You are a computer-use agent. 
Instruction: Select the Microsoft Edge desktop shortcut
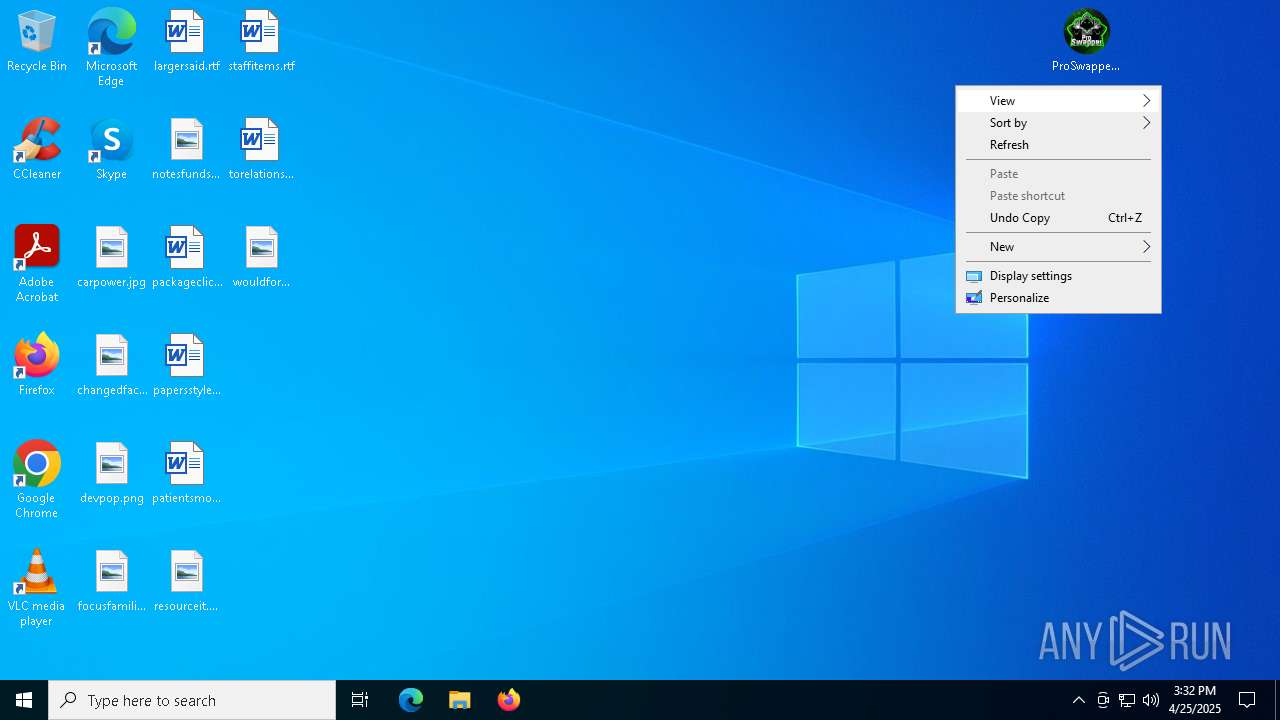[x=111, y=47]
